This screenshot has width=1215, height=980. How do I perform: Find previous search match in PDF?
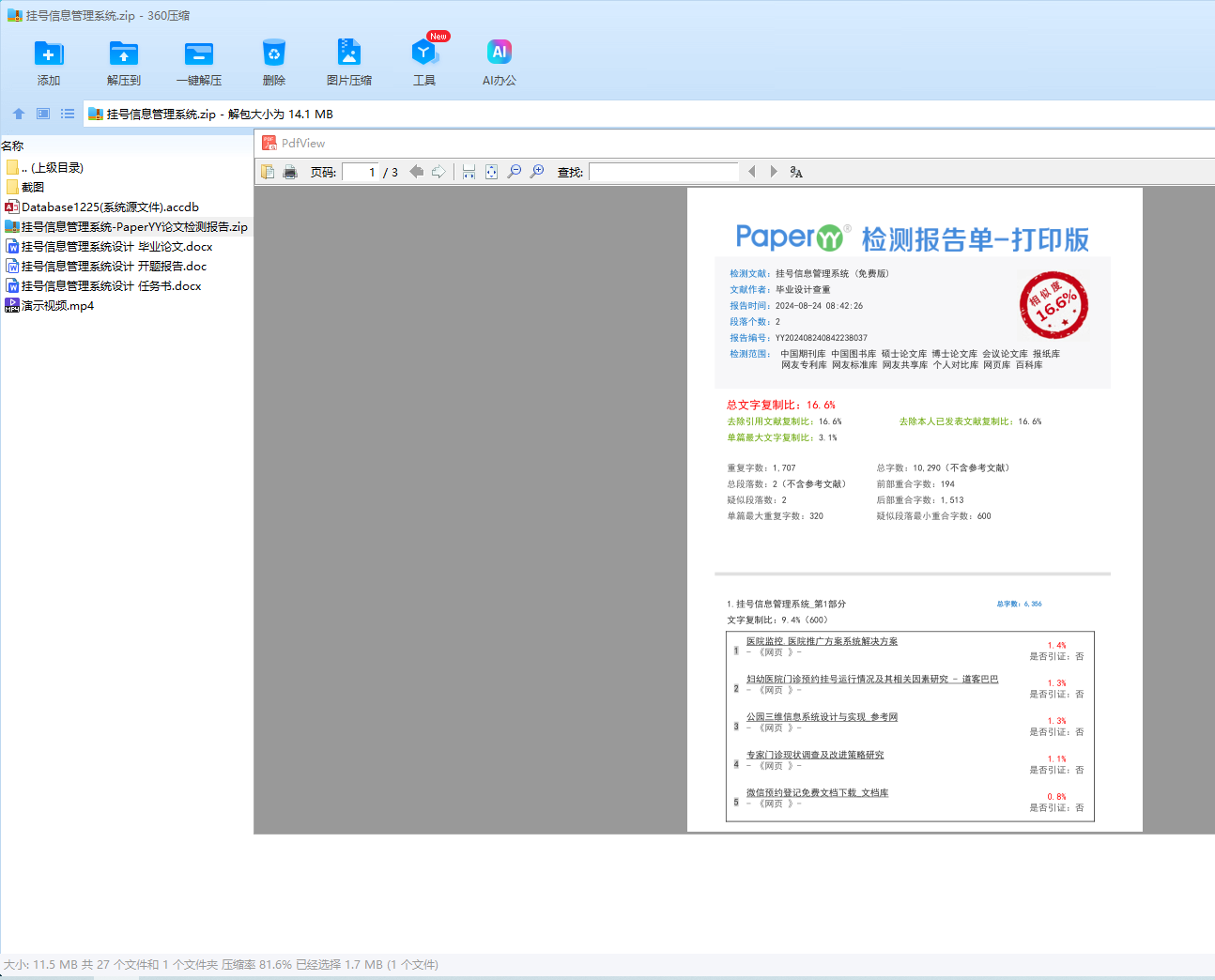751,172
